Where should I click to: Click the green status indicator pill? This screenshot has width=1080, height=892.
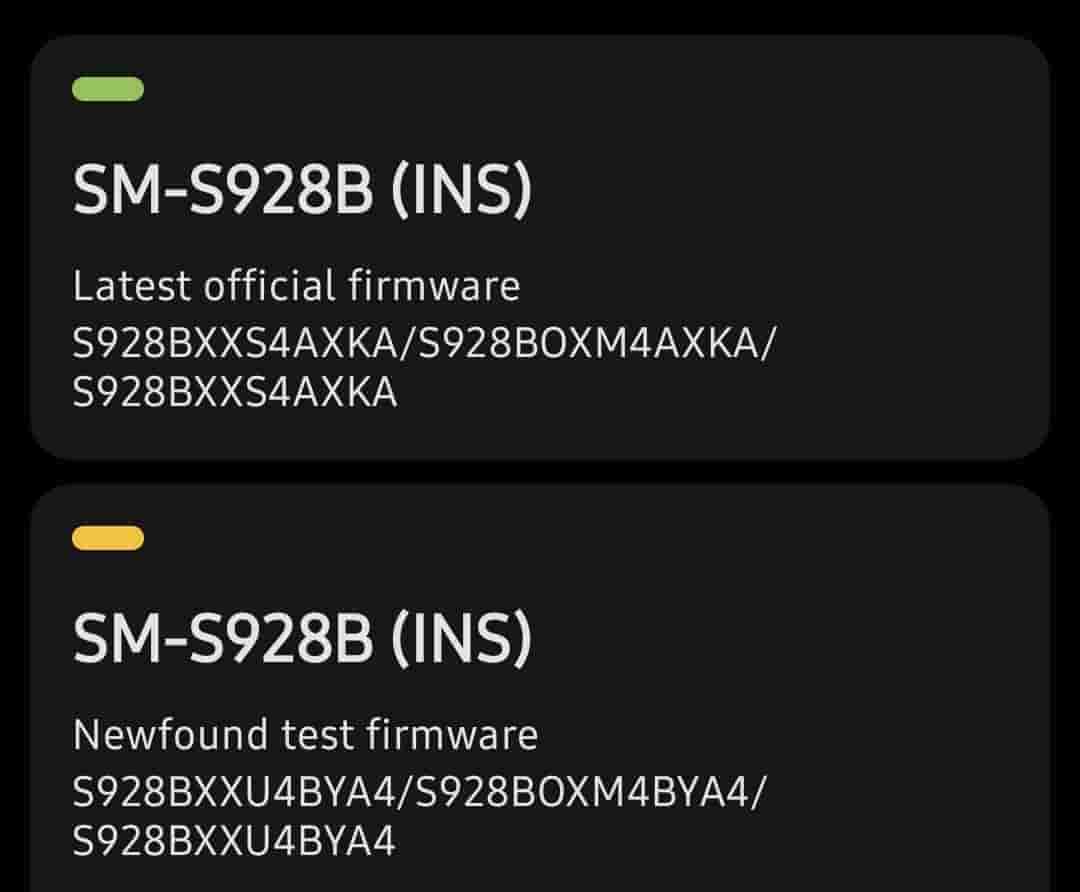[108, 89]
